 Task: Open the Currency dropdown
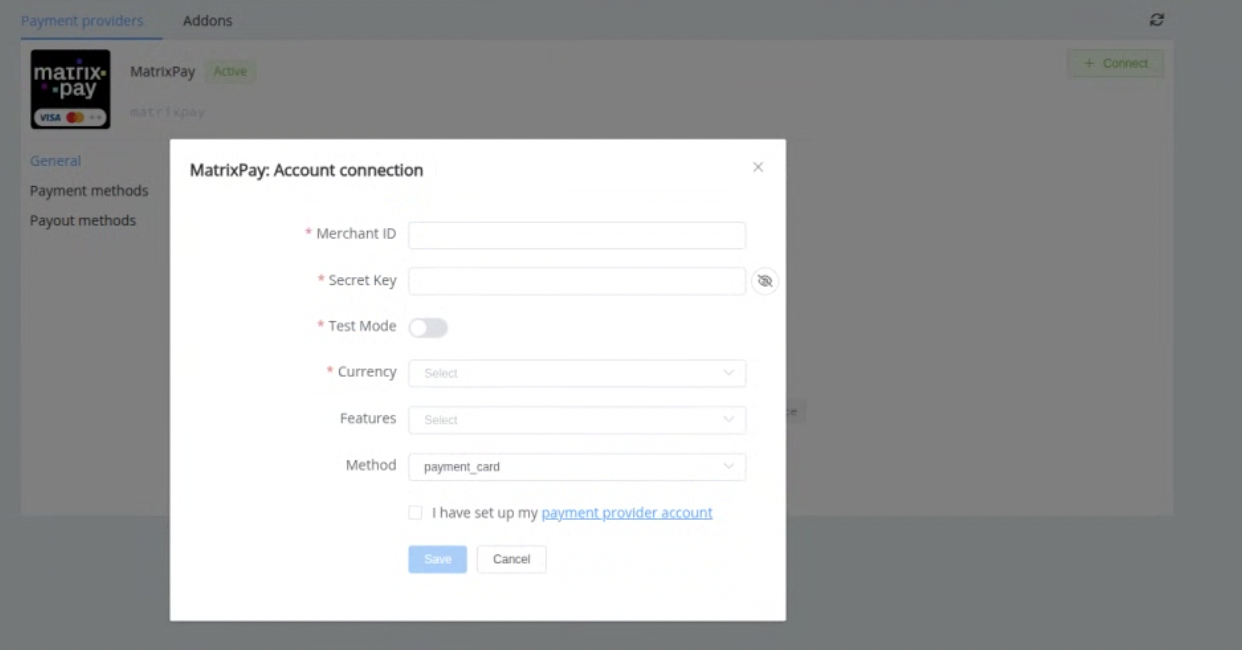tap(577, 373)
